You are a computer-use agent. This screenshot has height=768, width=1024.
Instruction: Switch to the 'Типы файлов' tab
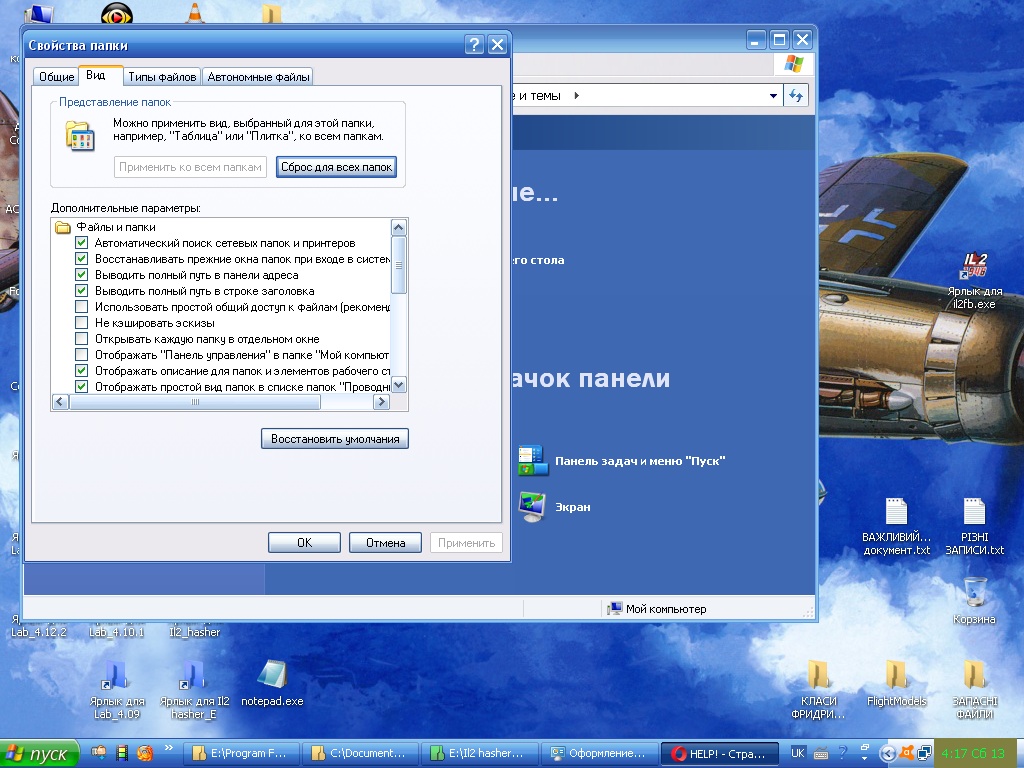click(162, 77)
